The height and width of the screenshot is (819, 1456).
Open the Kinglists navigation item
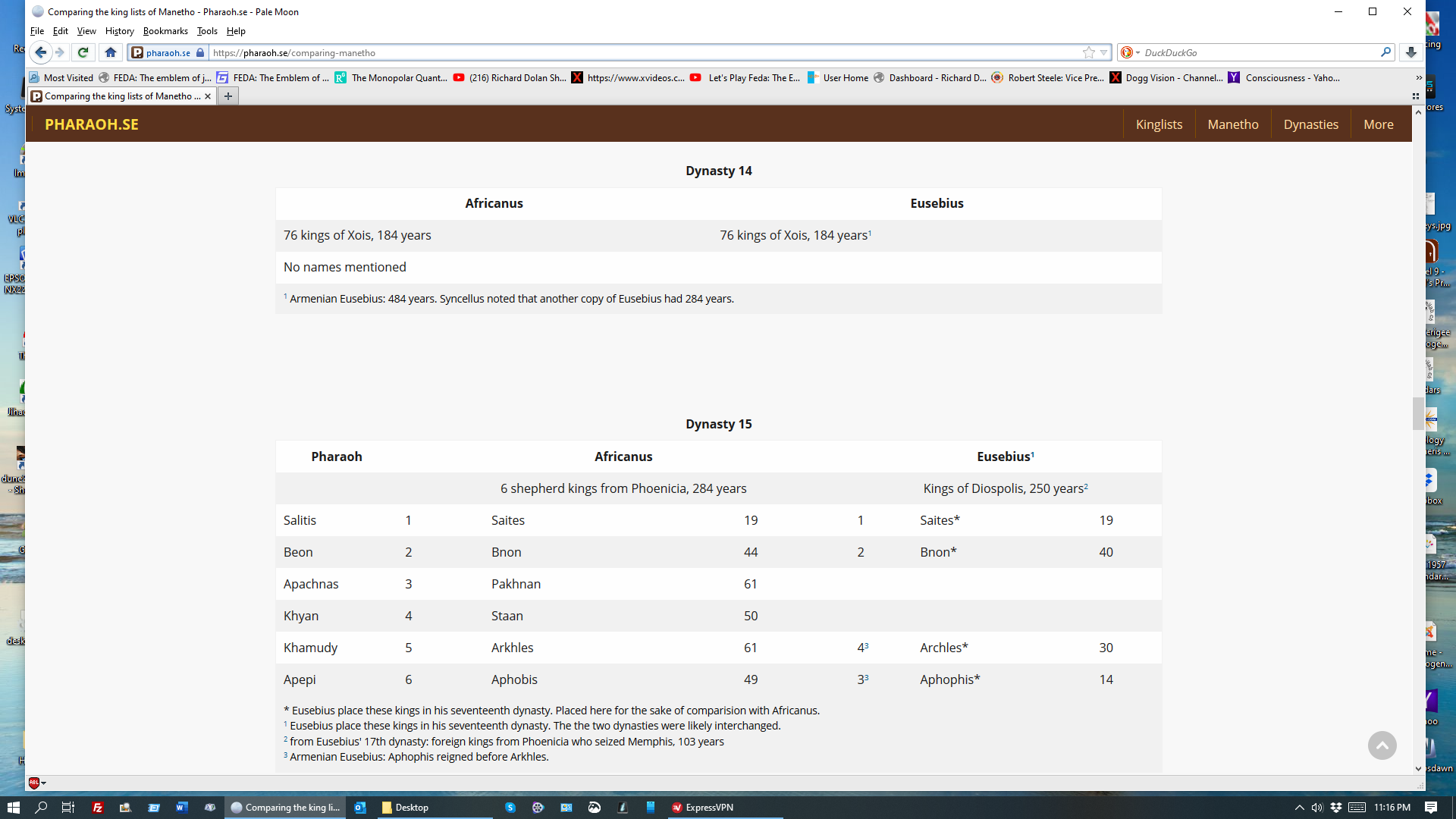coord(1159,124)
